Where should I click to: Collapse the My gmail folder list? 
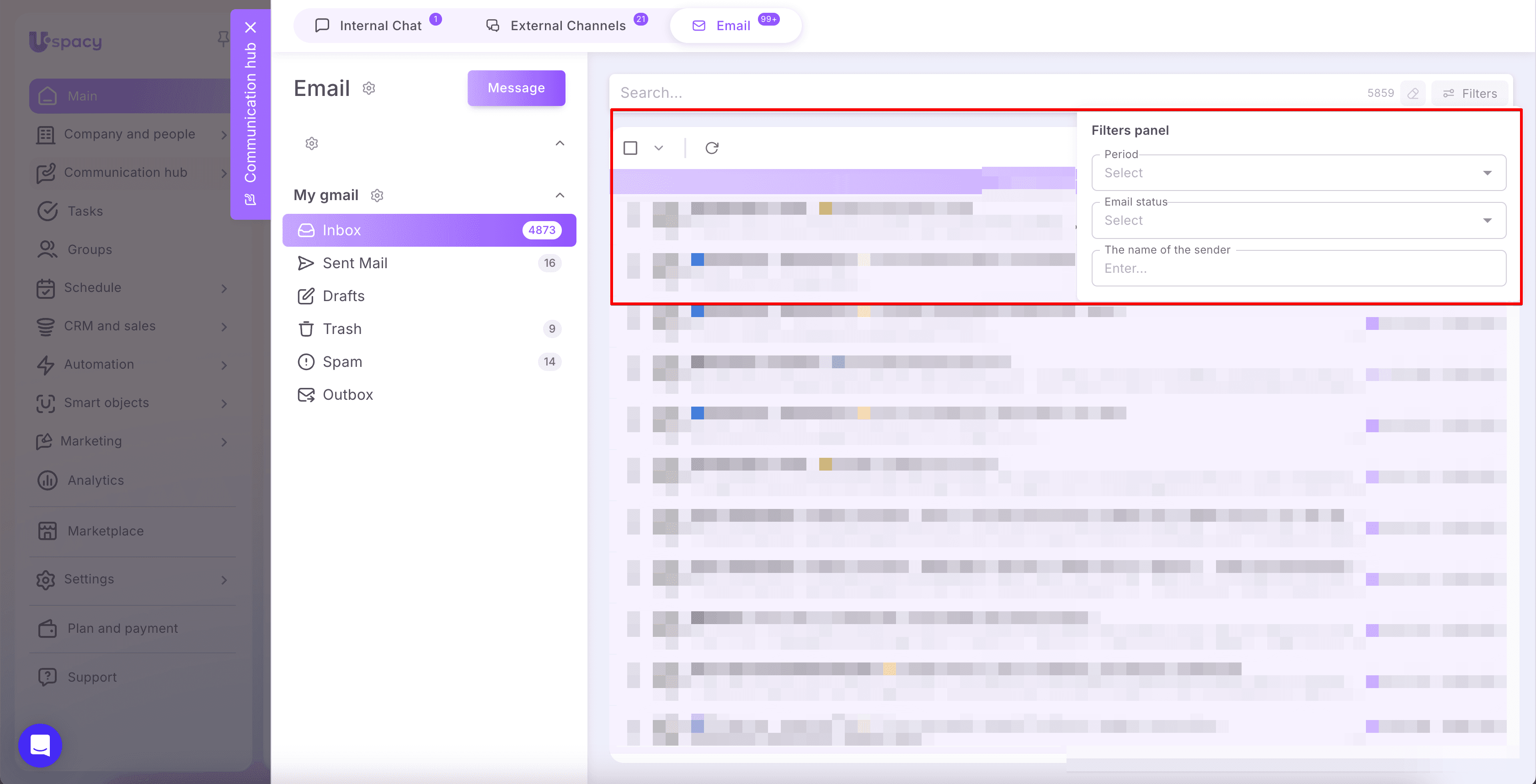(559, 196)
